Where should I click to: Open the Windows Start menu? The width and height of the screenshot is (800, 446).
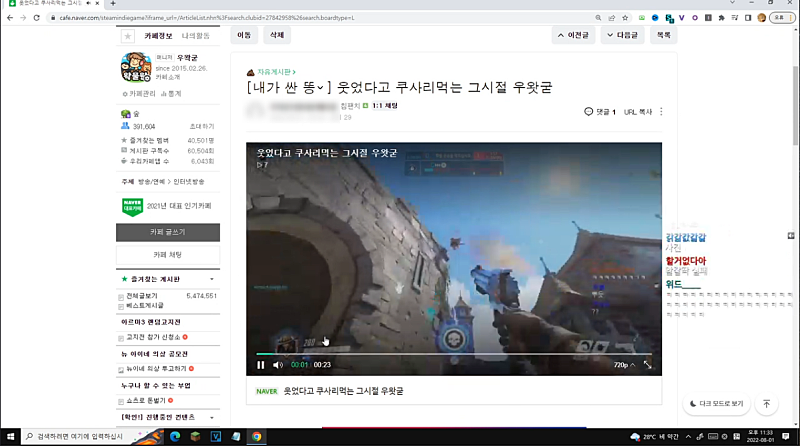(10, 436)
